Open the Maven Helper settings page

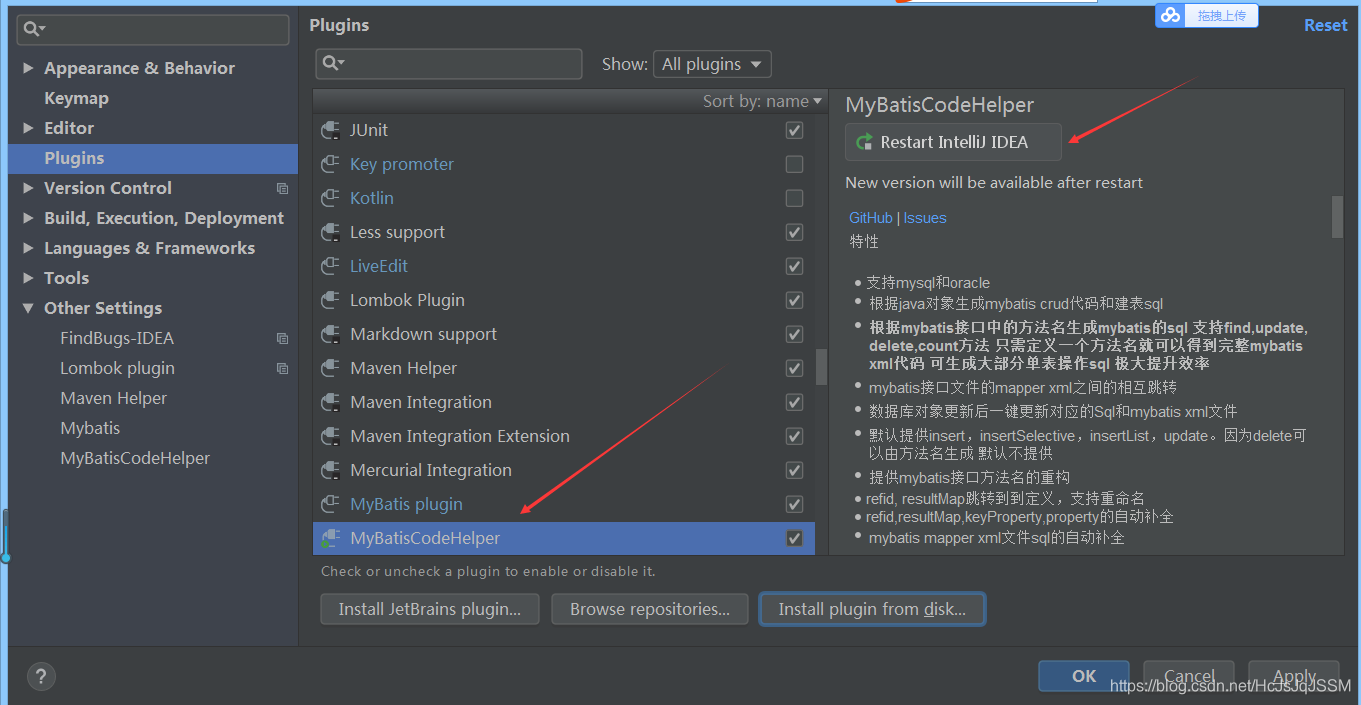click(113, 399)
